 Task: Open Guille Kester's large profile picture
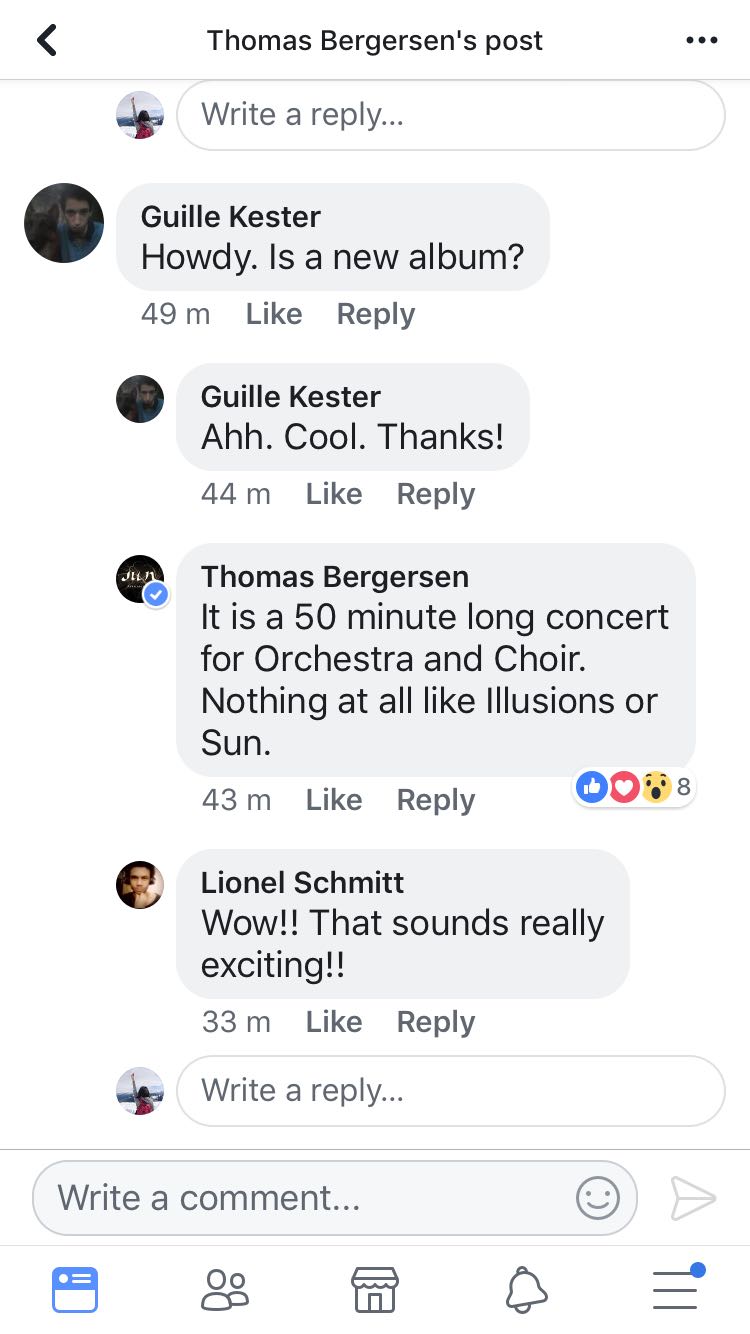[x=64, y=223]
